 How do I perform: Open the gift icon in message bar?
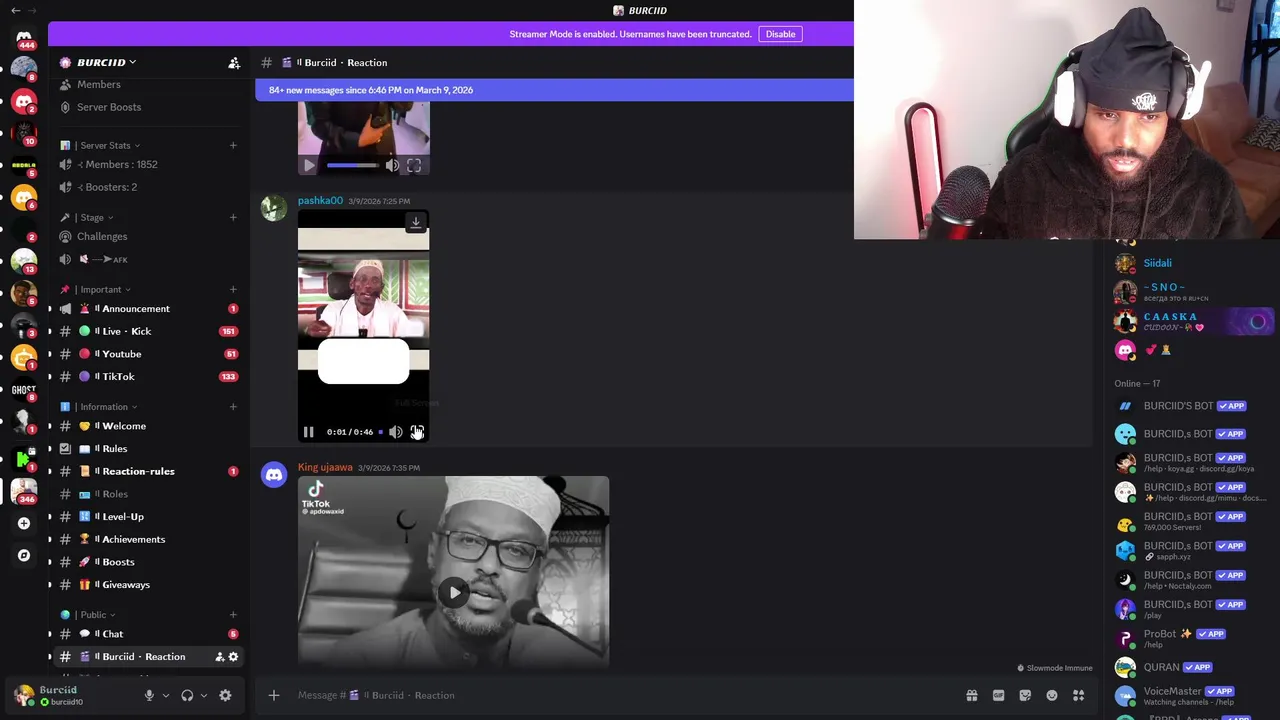coord(971,695)
